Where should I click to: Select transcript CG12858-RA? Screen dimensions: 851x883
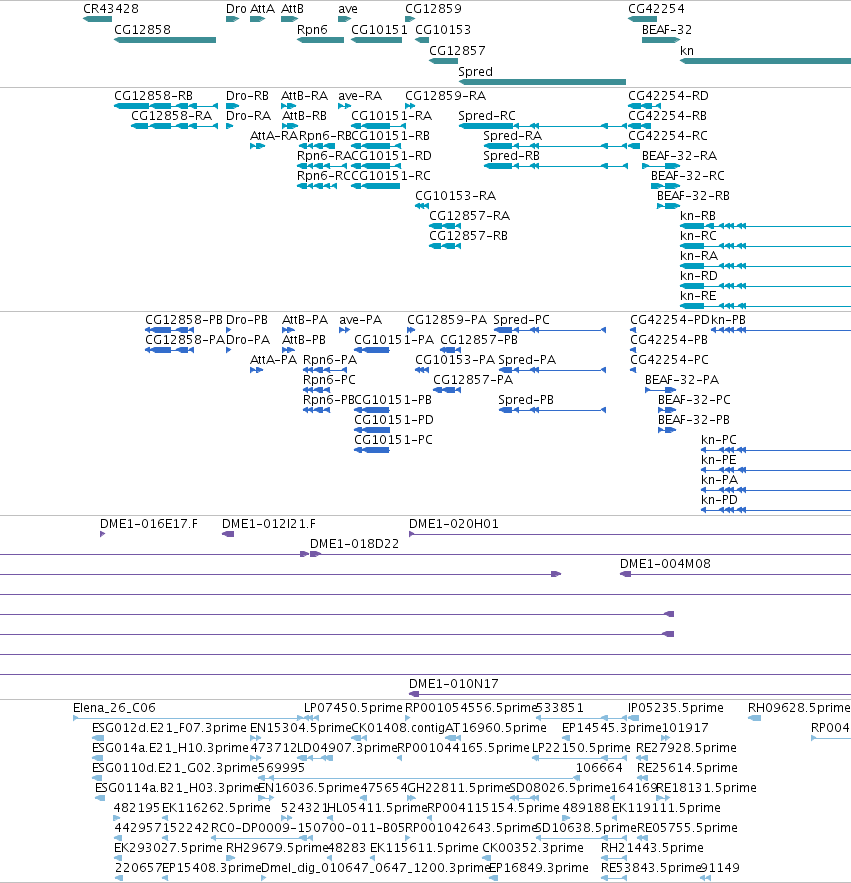coord(174,126)
